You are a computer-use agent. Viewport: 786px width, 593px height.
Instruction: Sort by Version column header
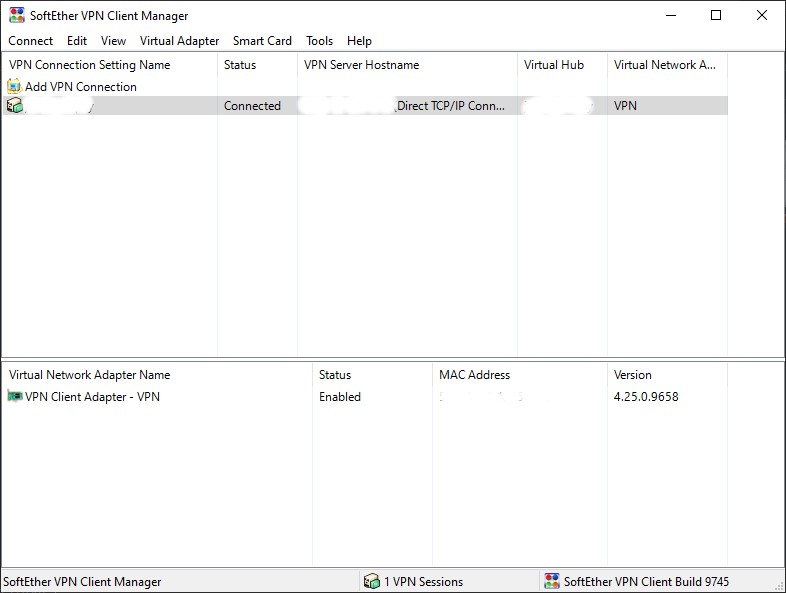(667, 375)
